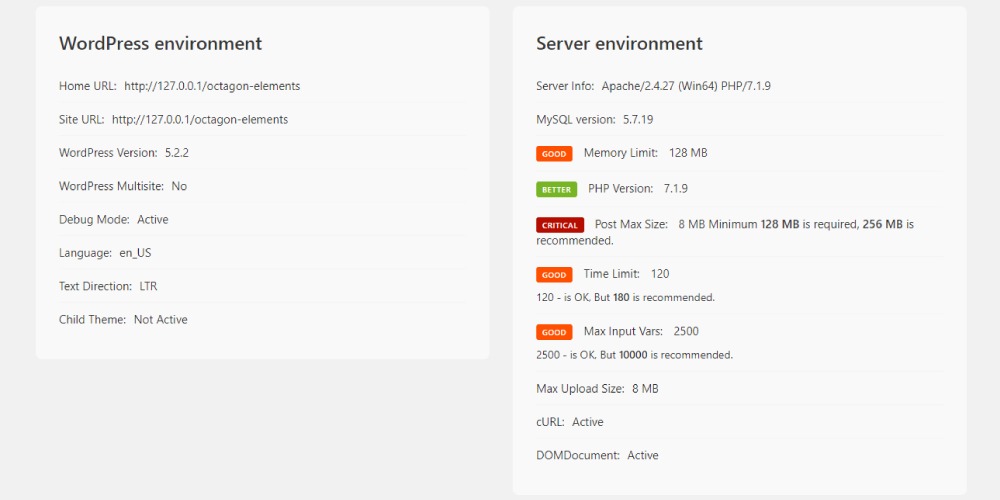Click the Post Max Size label
The image size is (1000, 500).
click(631, 224)
